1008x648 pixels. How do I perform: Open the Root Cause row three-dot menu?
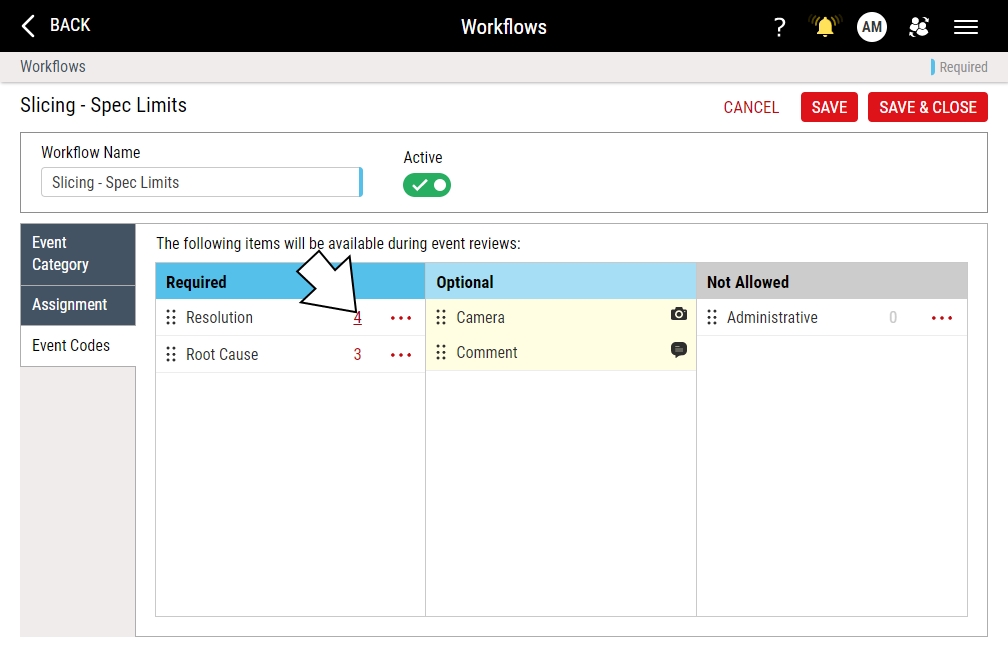pyautogui.click(x=401, y=355)
